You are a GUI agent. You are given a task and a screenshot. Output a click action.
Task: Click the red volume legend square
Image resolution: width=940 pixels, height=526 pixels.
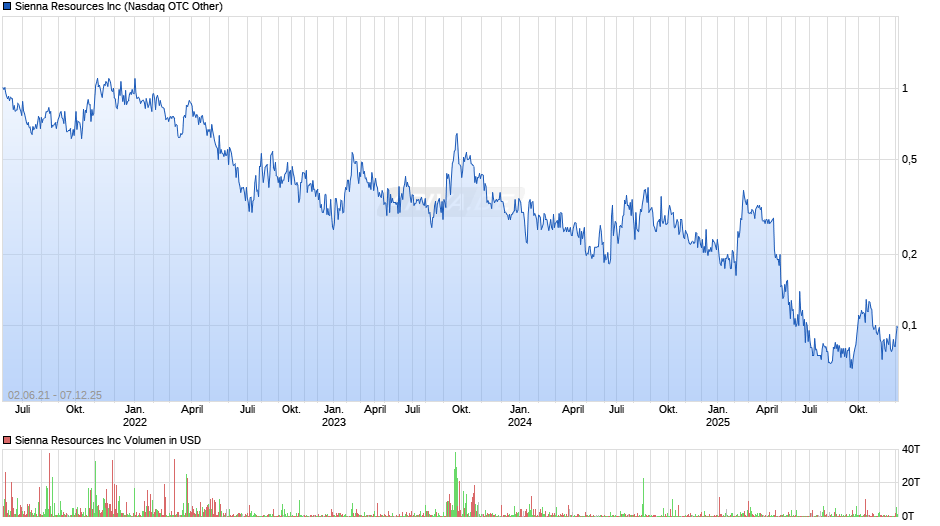tap(7, 440)
